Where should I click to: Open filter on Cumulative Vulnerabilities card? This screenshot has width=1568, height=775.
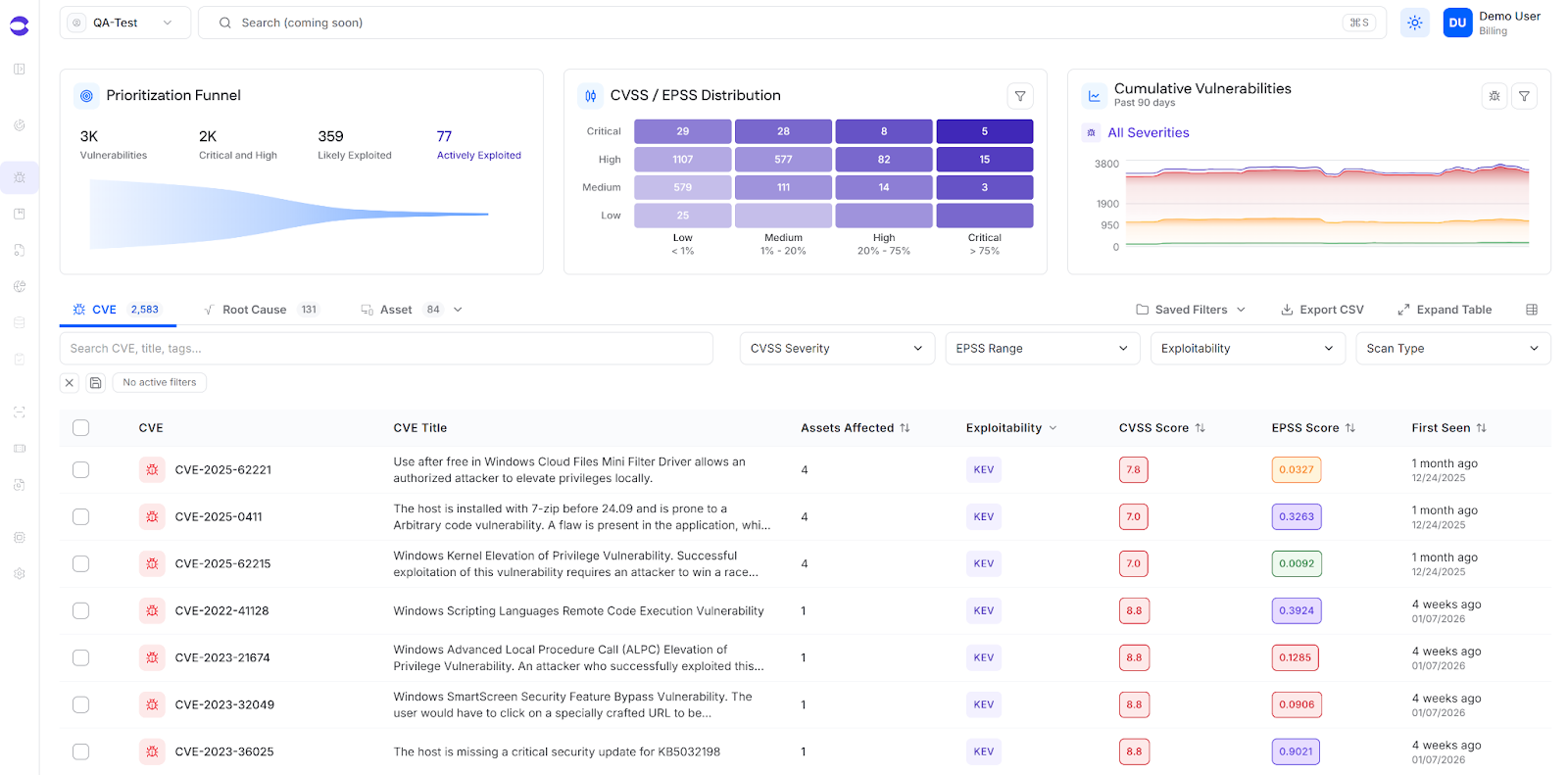click(x=1524, y=96)
